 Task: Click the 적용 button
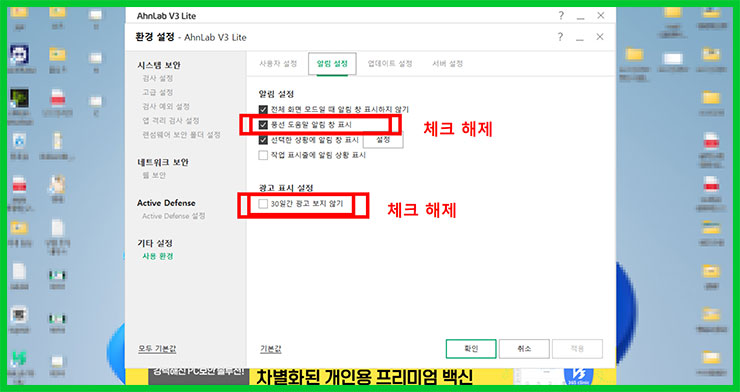578,349
